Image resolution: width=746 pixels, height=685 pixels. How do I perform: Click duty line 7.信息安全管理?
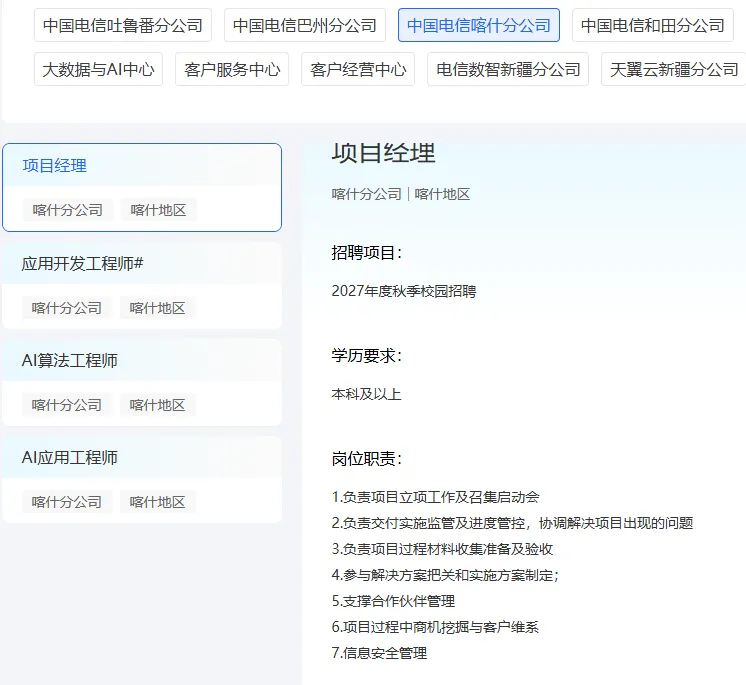click(x=379, y=653)
